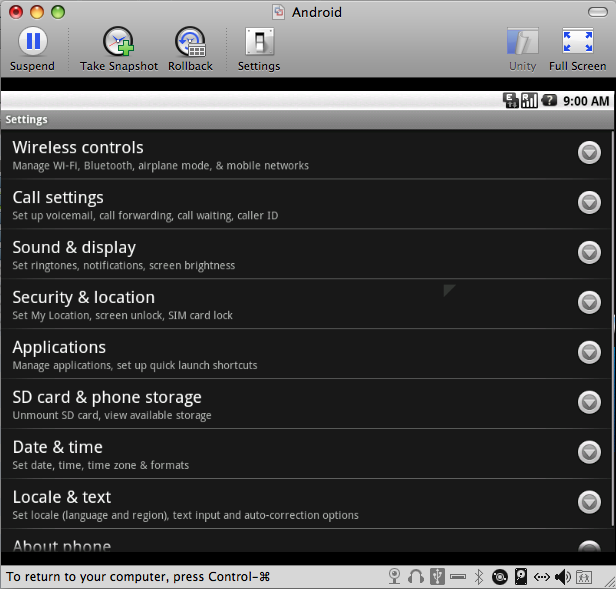Take a snapshot of the virtual machine
This screenshot has width=616, height=589.
pyautogui.click(x=119, y=42)
